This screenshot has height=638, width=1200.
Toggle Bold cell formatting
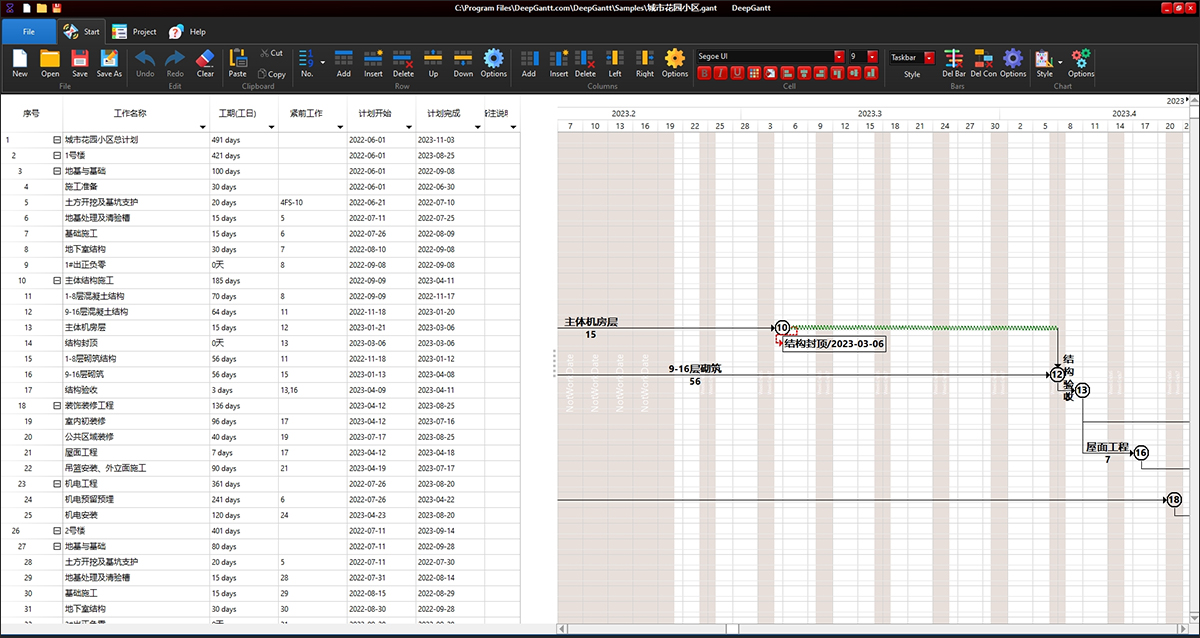pos(705,73)
